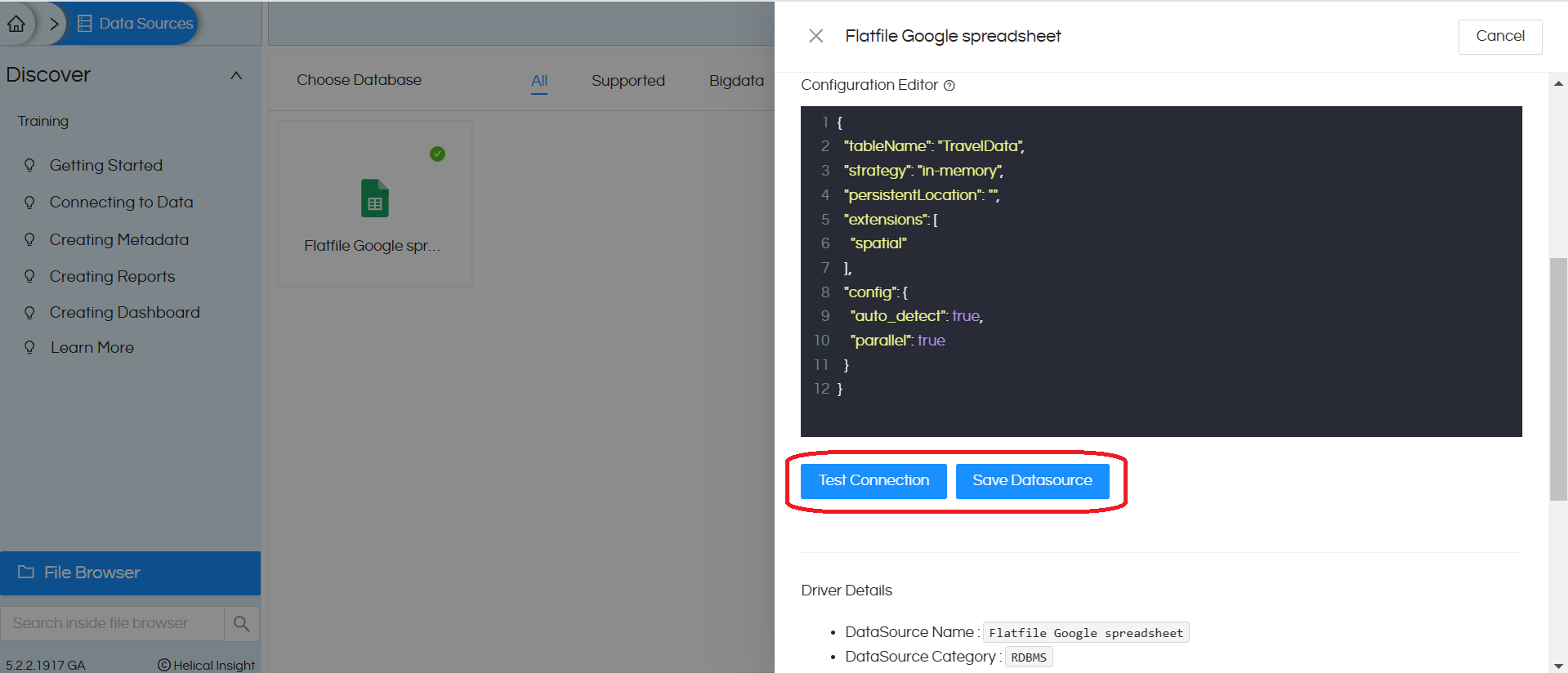Click lightbulb icon beside Creating Dashboard
This screenshot has width=1568, height=673.
point(29,312)
